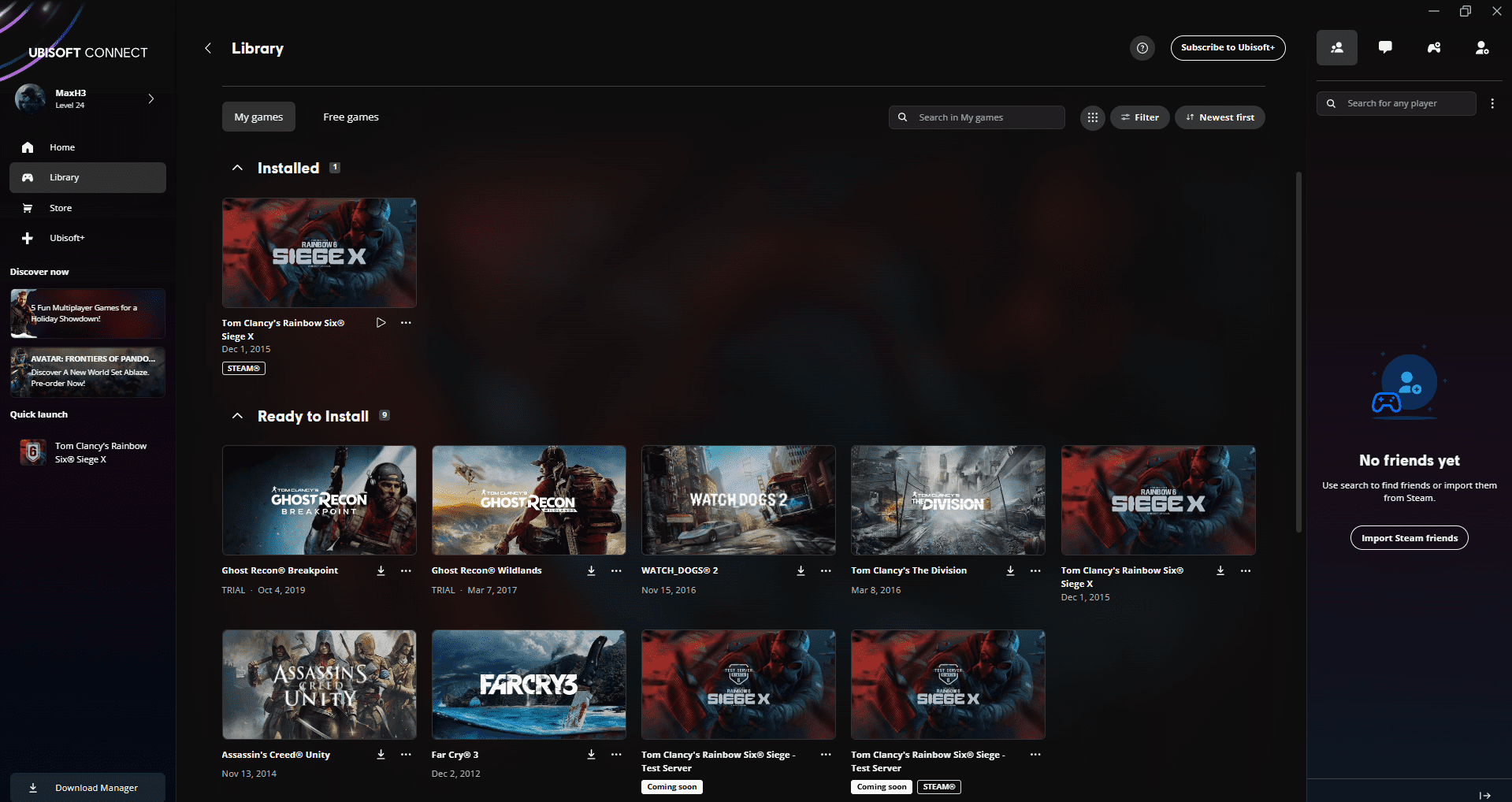Click the help question mark icon
Screen dimensions: 1512x802
1142,48
